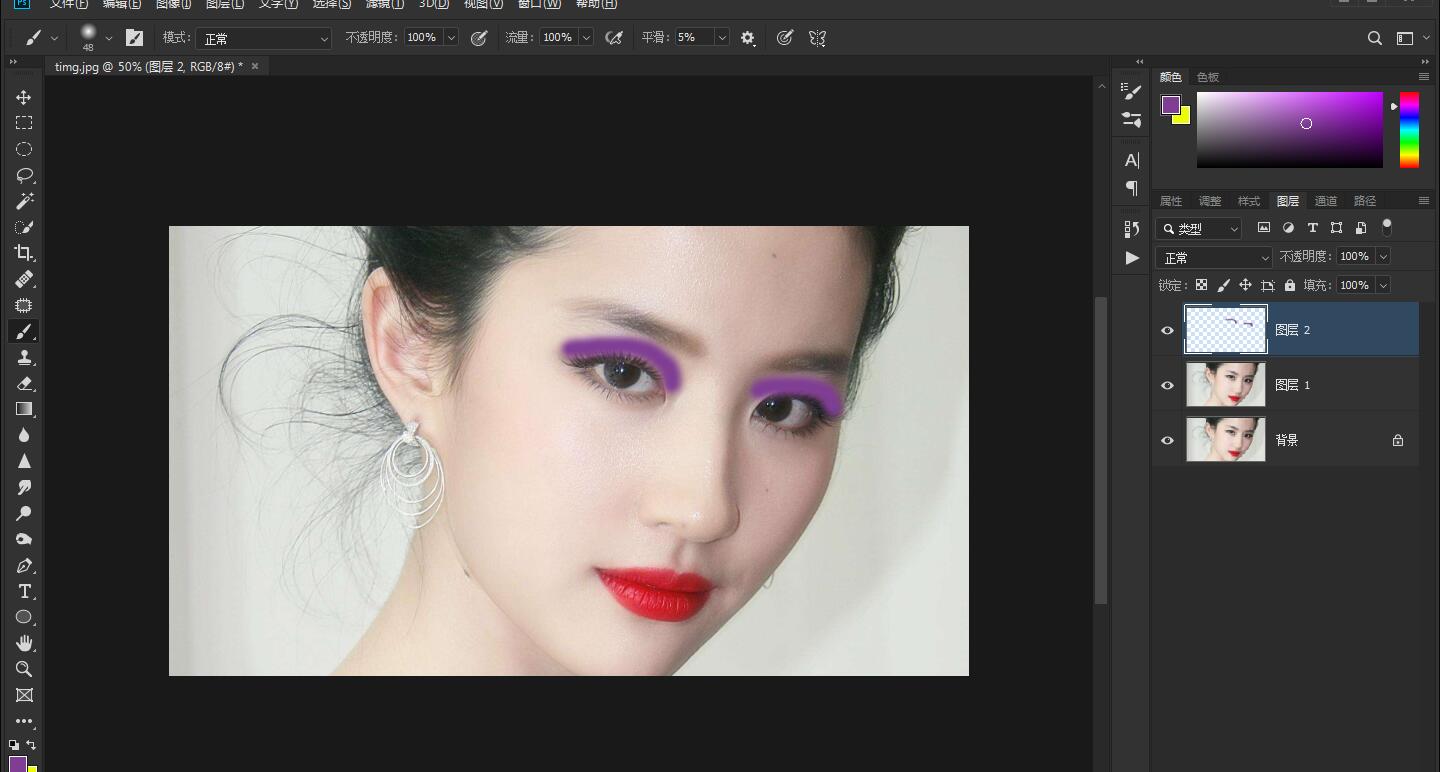Hide the 背景 layer
The image size is (1440, 772).
1167,439
